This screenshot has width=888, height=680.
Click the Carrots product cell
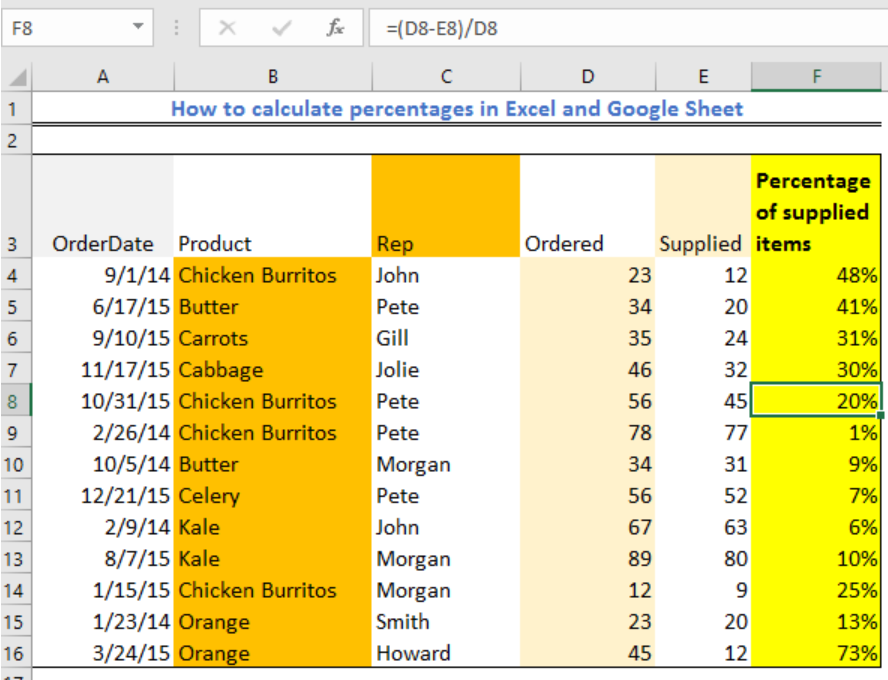272,339
